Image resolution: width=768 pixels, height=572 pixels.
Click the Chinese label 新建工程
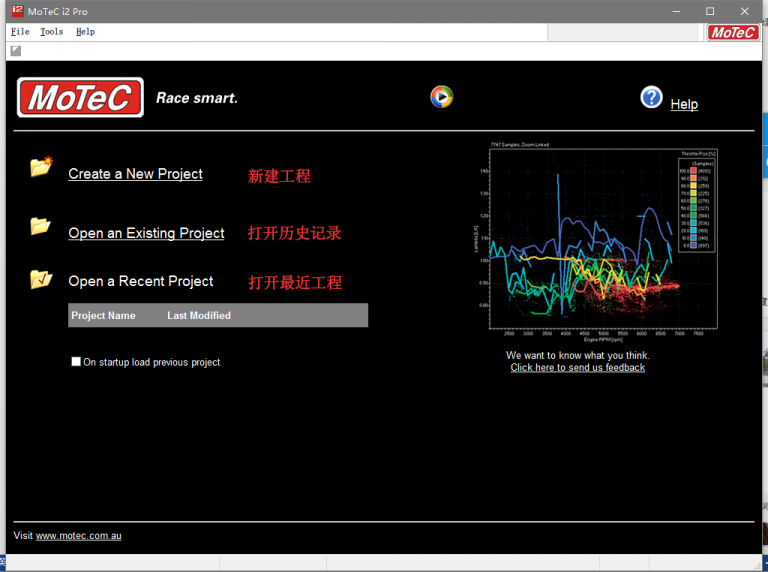(279, 176)
